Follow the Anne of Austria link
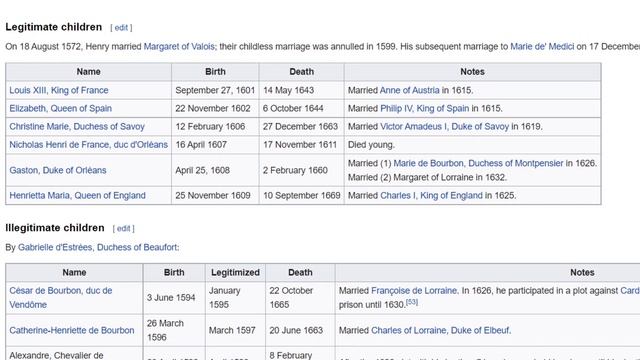Viewport: 640px width, 360px height. (409, 90)
